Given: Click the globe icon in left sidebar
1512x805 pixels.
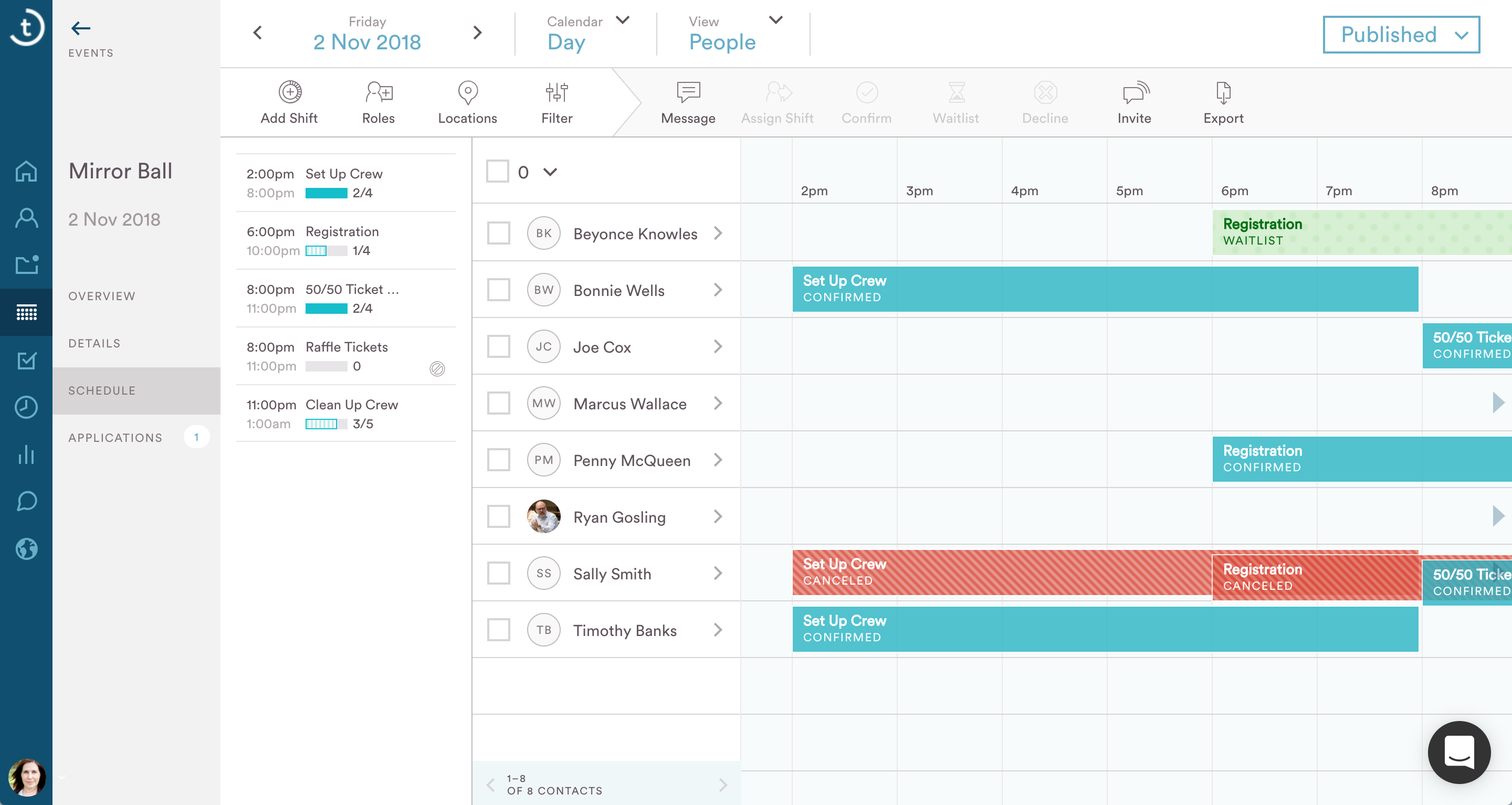Looking at the screenshot, I should pyautogui.click(x=26, y=549).
